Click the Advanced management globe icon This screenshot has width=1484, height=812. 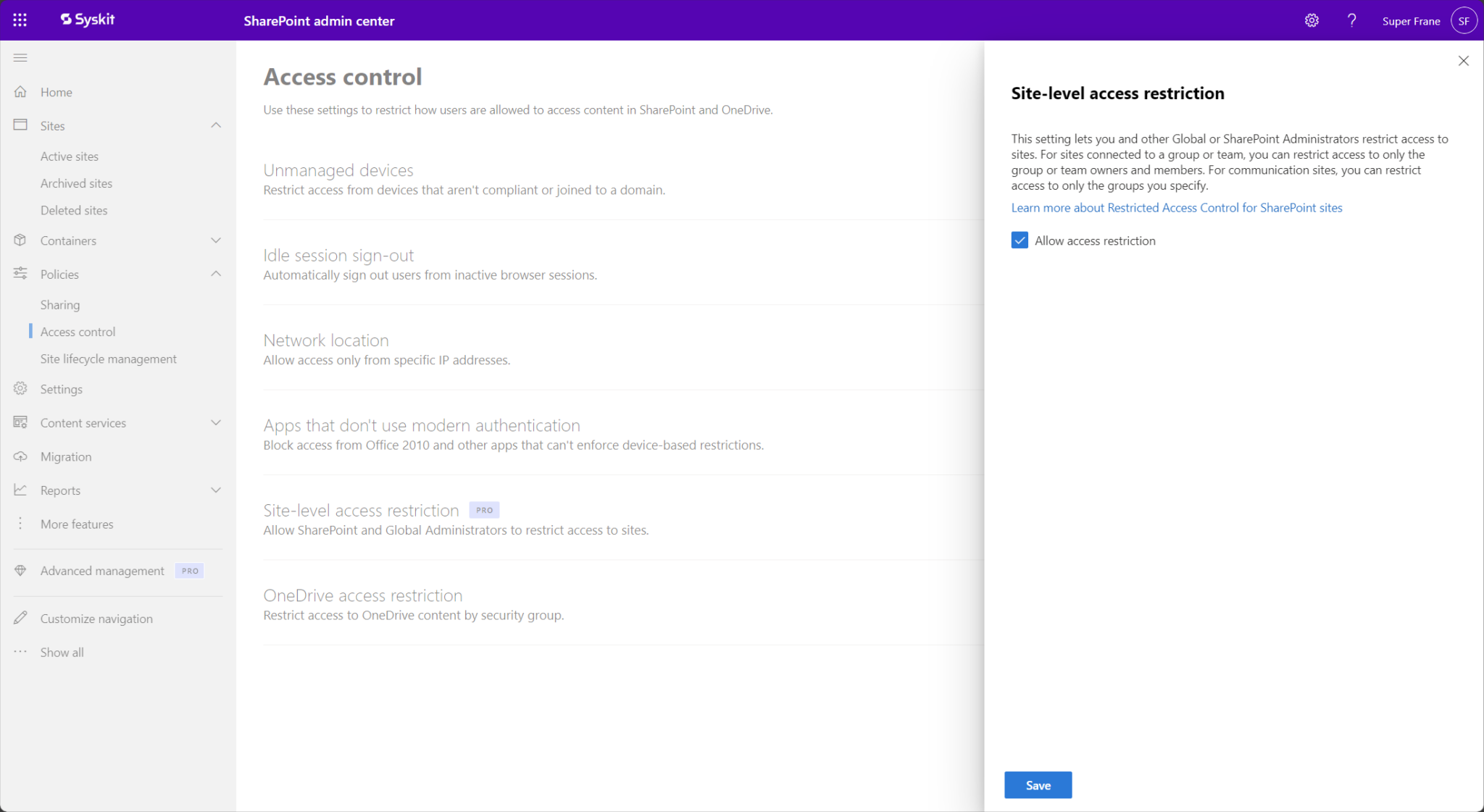click(x=21, y=570)
